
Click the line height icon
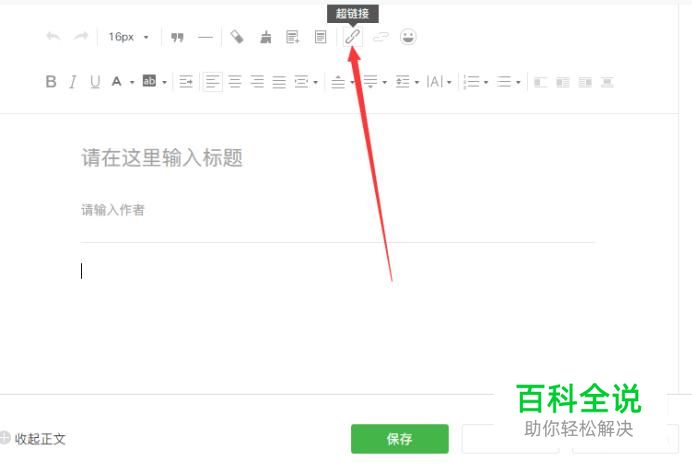click(x=402, y=82)
